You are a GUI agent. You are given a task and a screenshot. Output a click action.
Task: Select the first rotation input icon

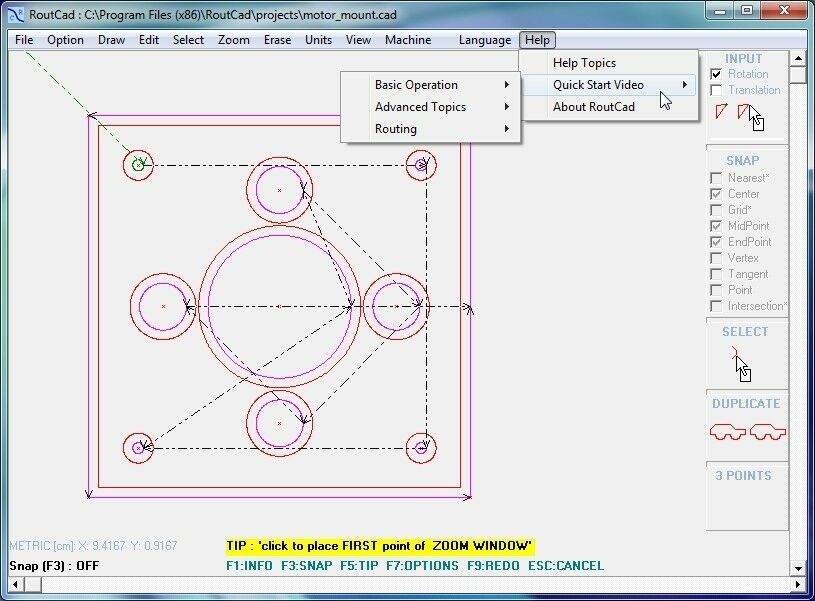721,111
